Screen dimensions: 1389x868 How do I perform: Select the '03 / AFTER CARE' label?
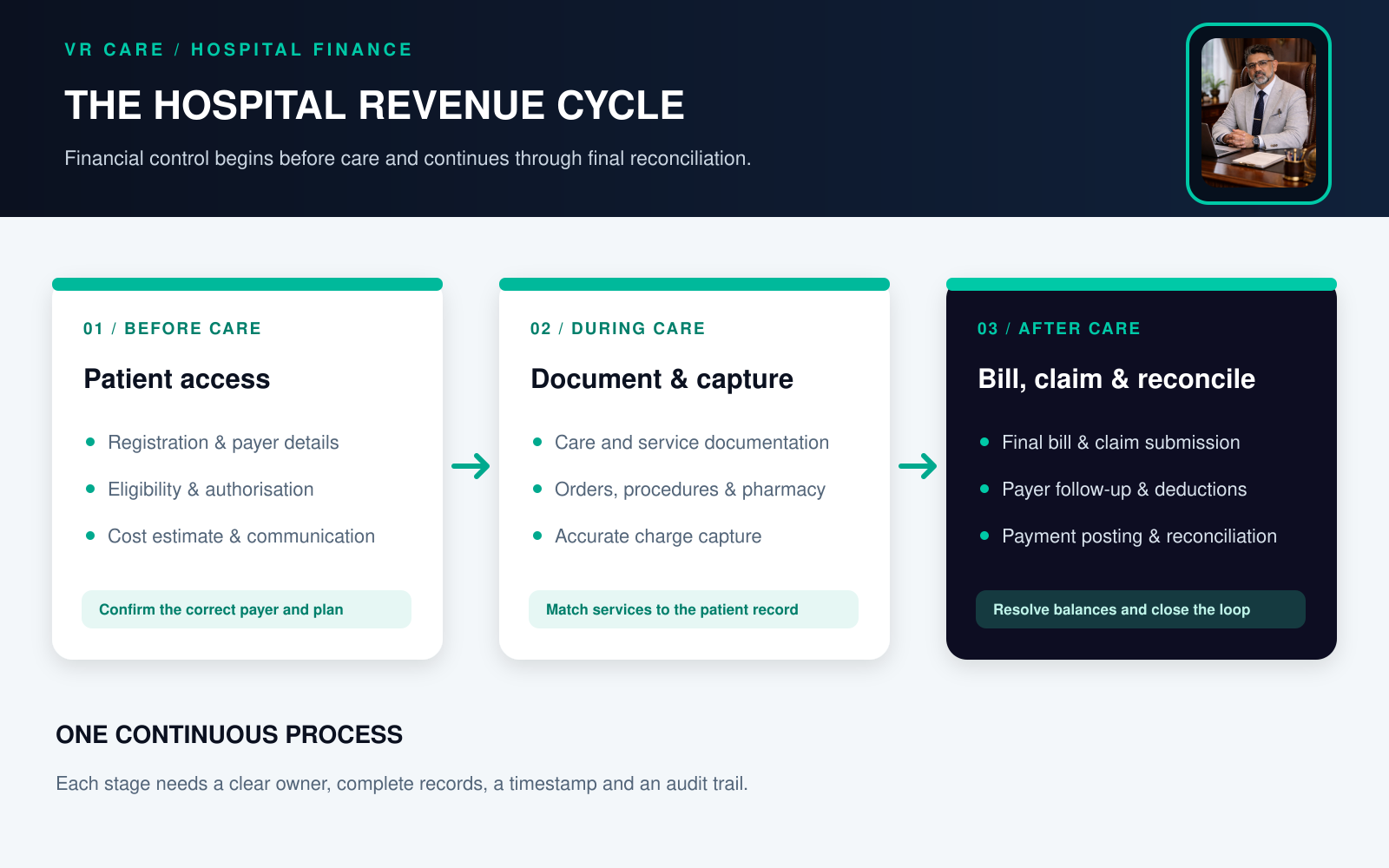pyautogui.click(x=1059, y=329)
